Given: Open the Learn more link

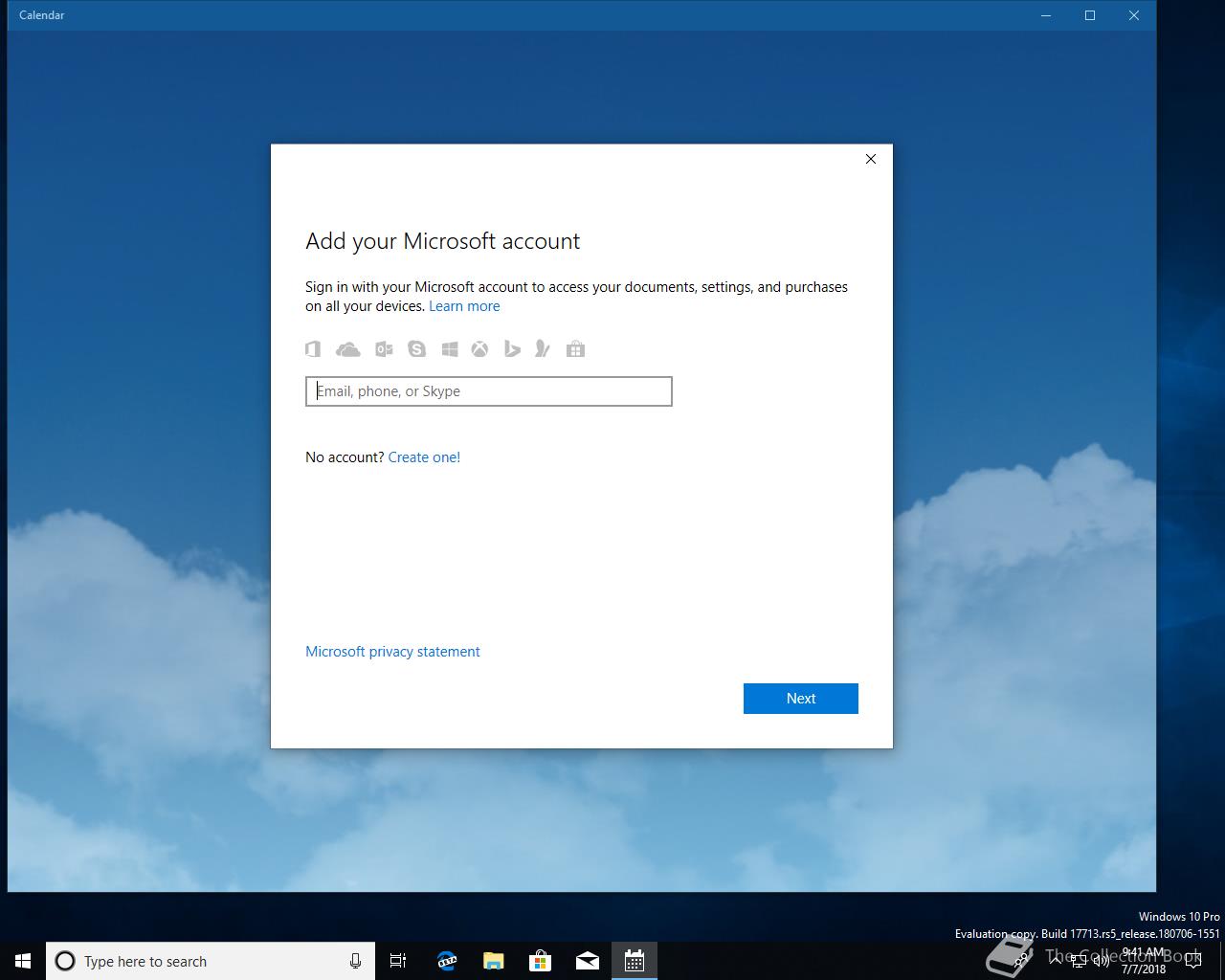Looking at the screenshot, I should coord(464,306).
